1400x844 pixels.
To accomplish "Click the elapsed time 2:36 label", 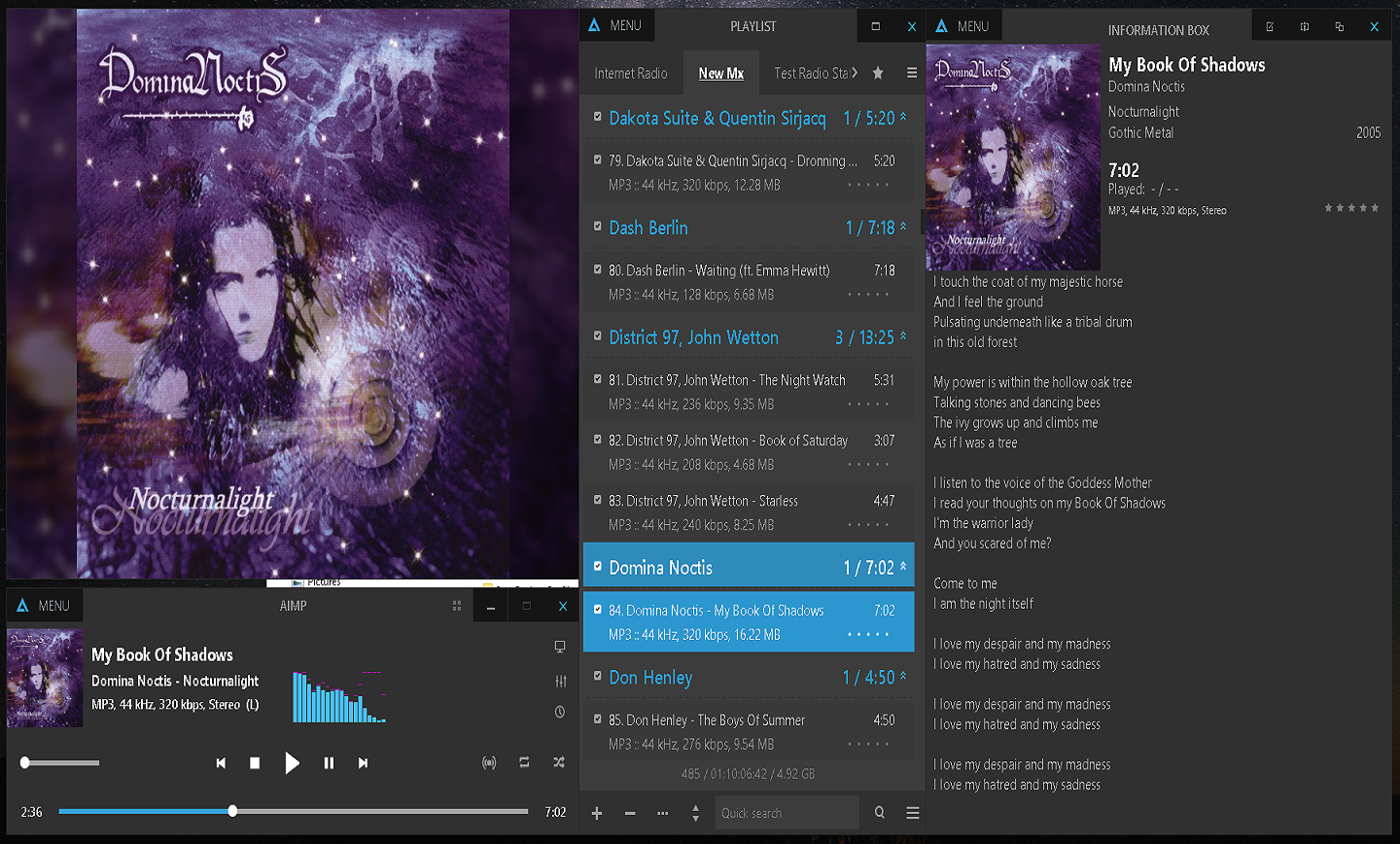I will (32, 812).
